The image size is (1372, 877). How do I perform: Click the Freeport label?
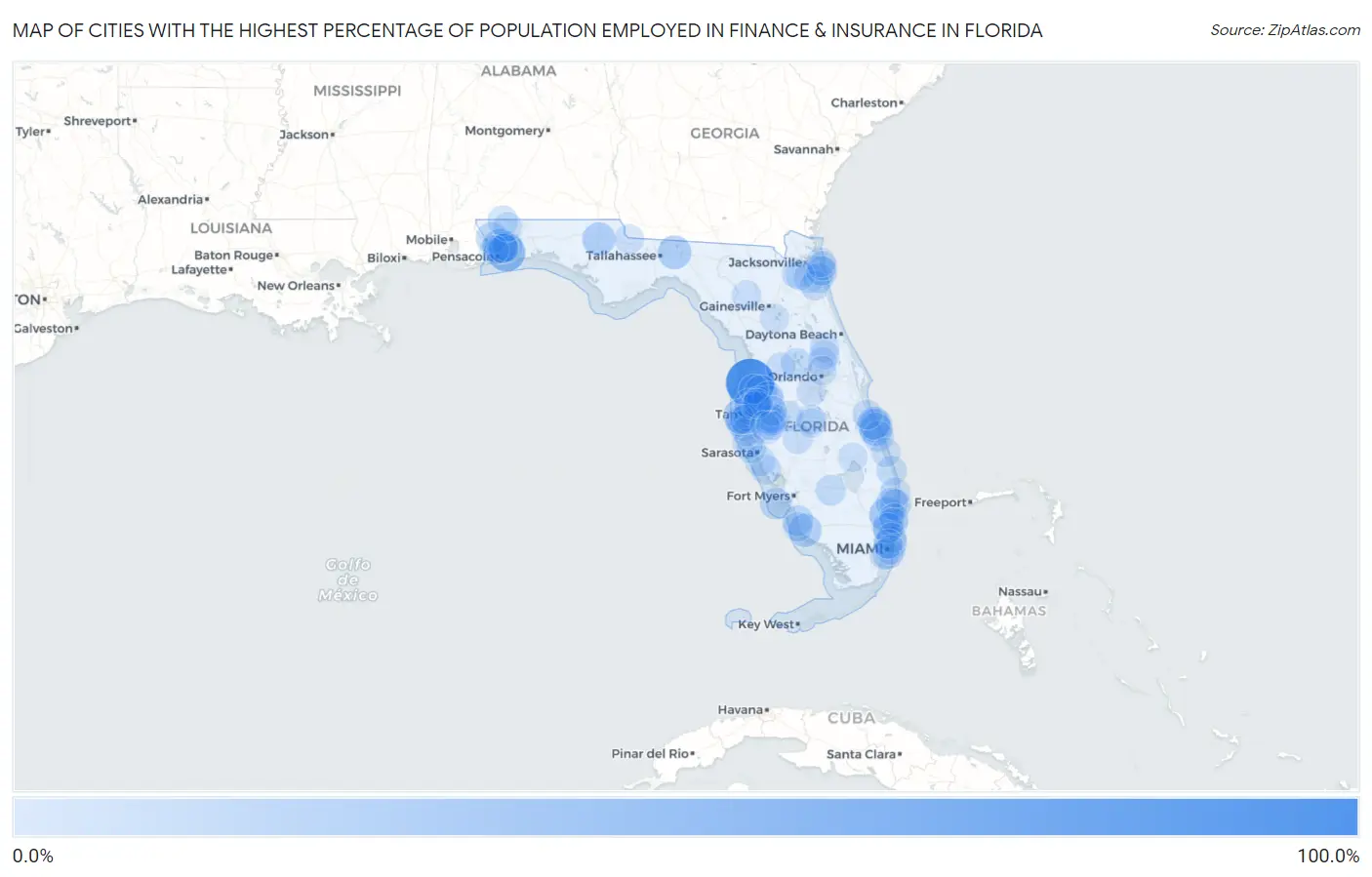tap(941, 503)
